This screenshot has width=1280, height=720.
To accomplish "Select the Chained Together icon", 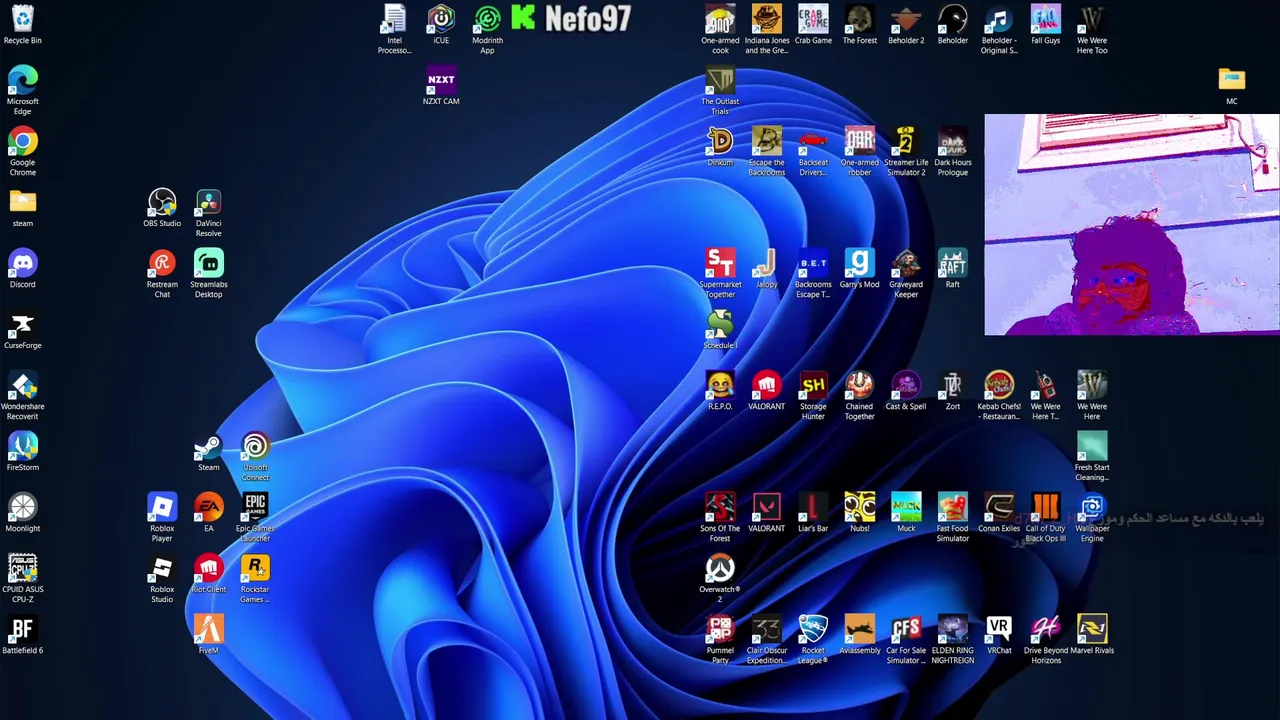I will coord(859,396).
